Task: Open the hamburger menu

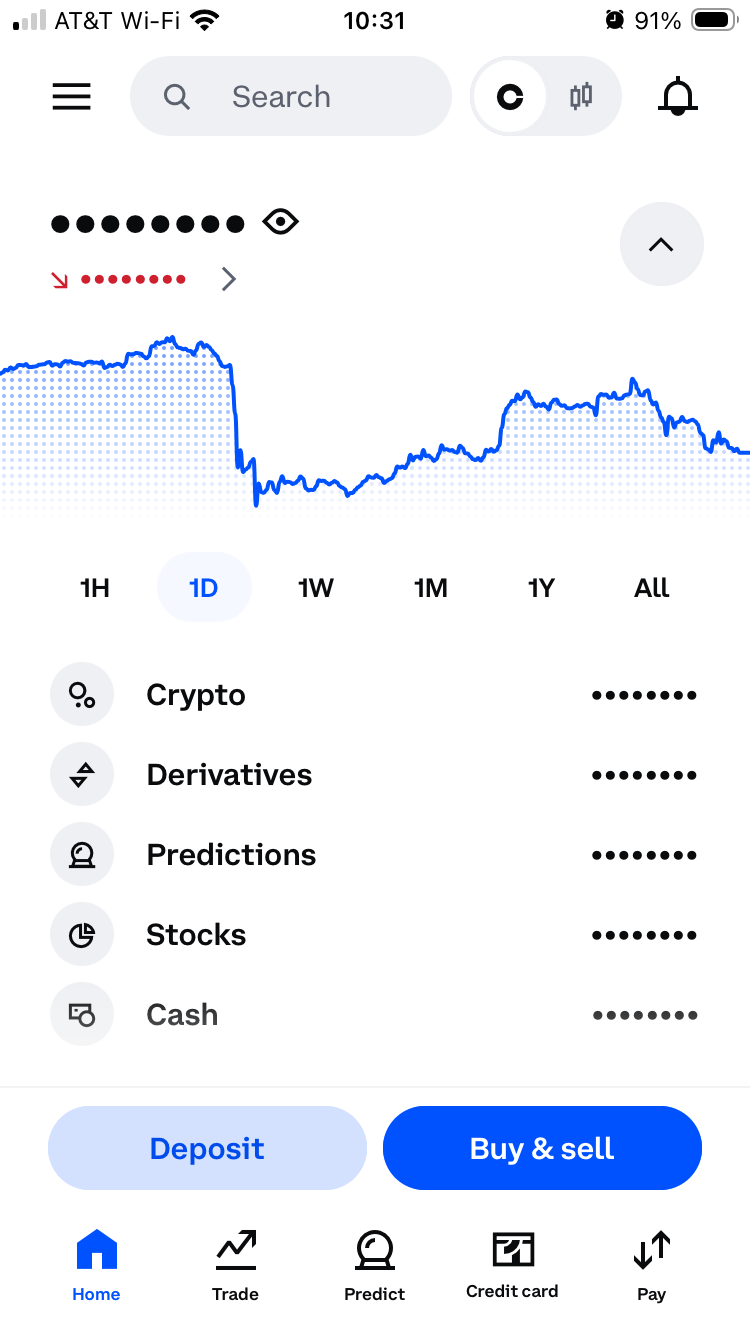Action: pyautogui.click(x=71, y=97)
